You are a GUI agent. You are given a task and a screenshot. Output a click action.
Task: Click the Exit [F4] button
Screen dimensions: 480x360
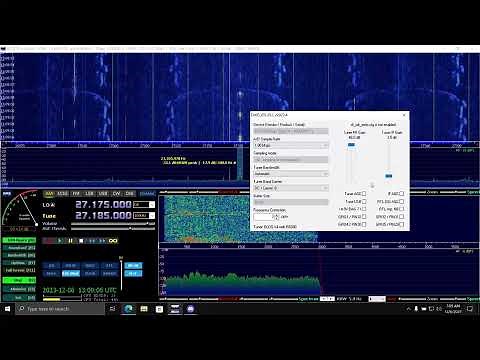coord(19,297)
